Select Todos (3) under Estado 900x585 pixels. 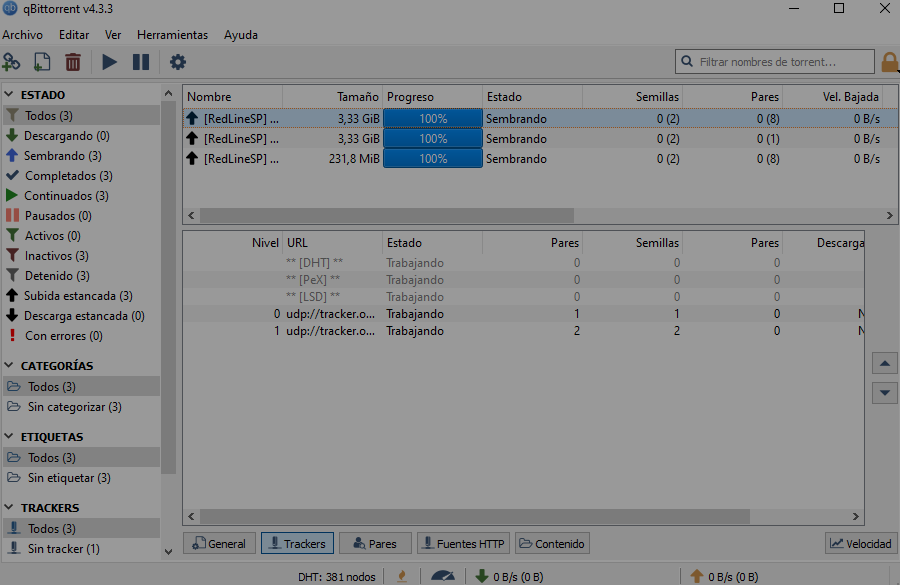tap(81, 115)
